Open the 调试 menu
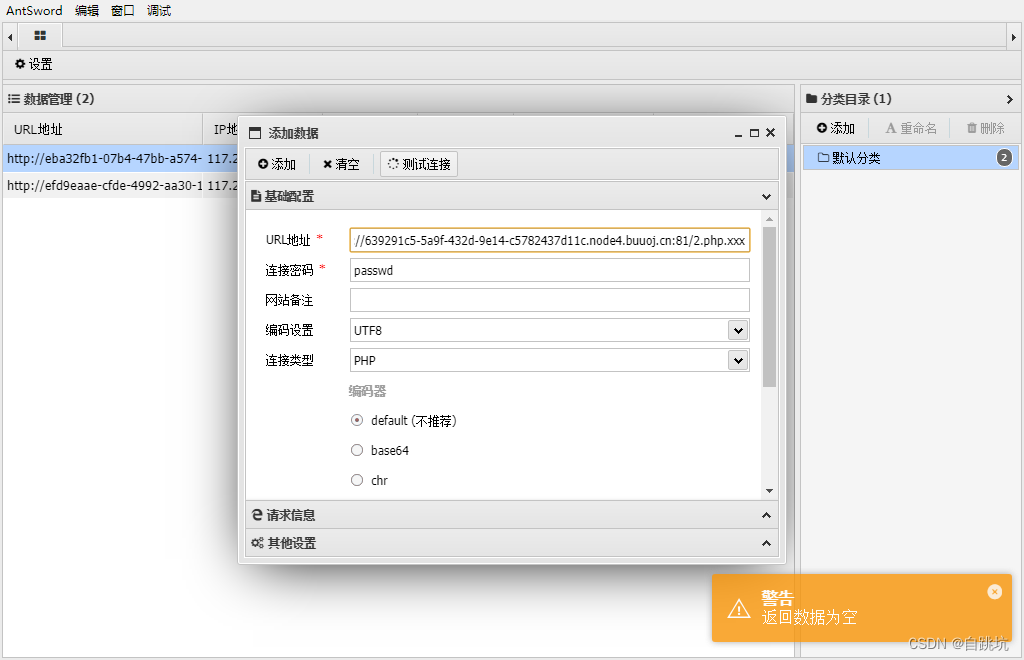1024x660 pixels. pos(159,10)
